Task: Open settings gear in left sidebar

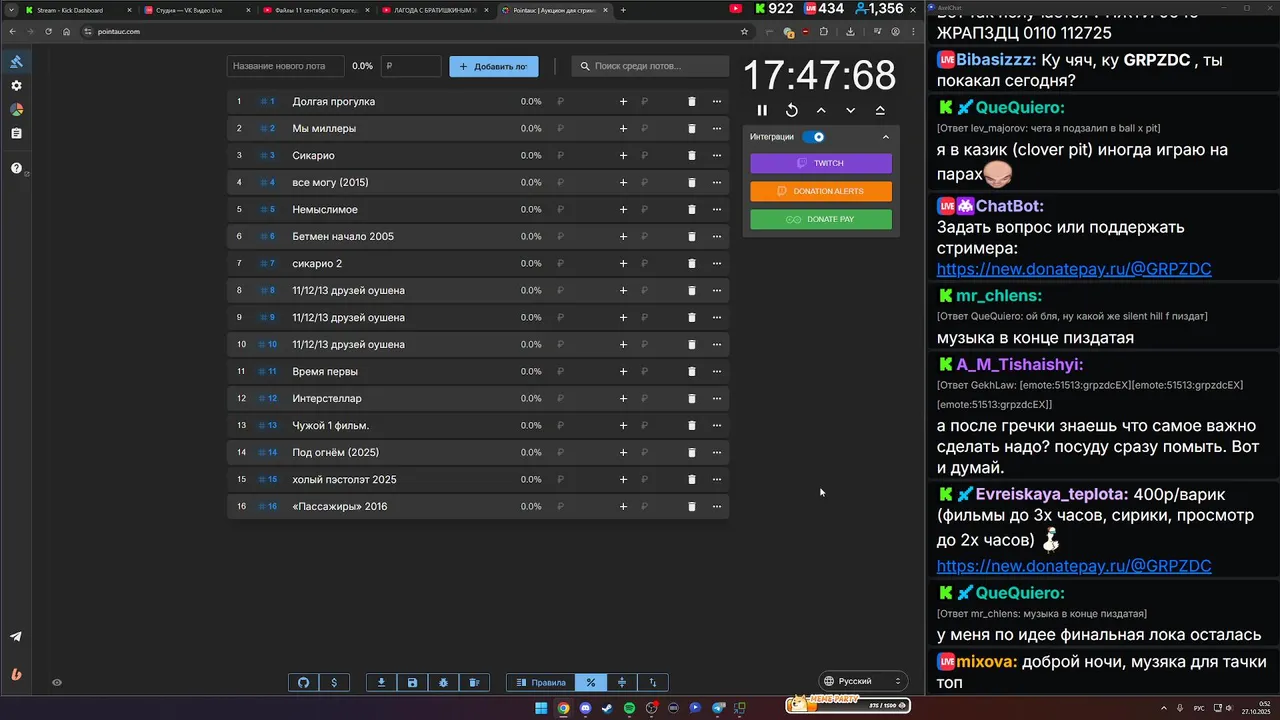Action: pos(16,86)
